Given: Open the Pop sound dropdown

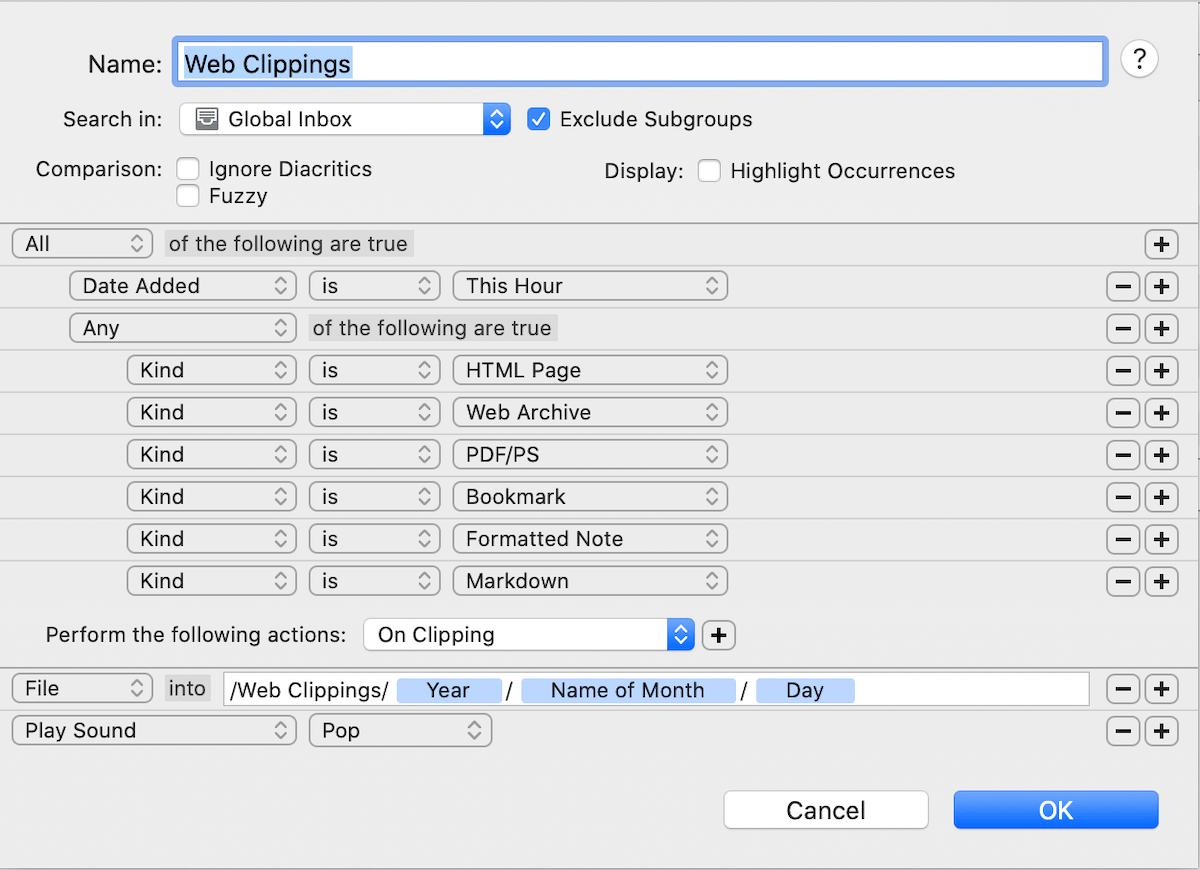Looking at the screenshot, I should 400,730.
